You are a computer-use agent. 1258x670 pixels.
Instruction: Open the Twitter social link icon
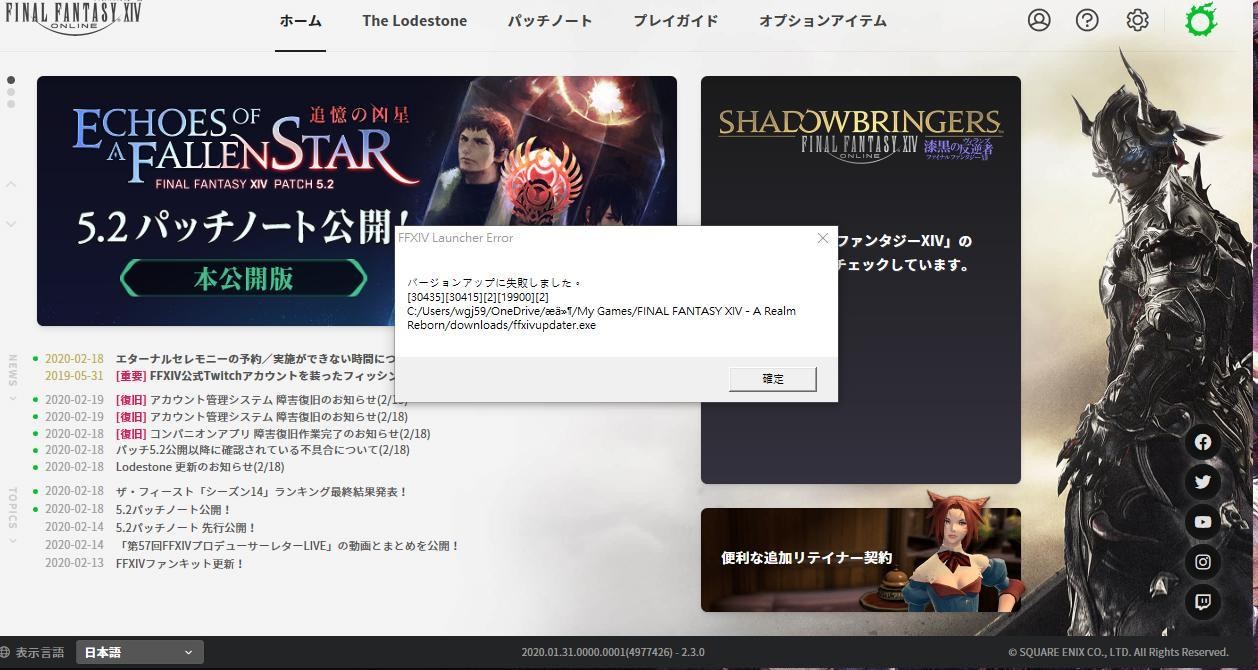coord(1202,482)
